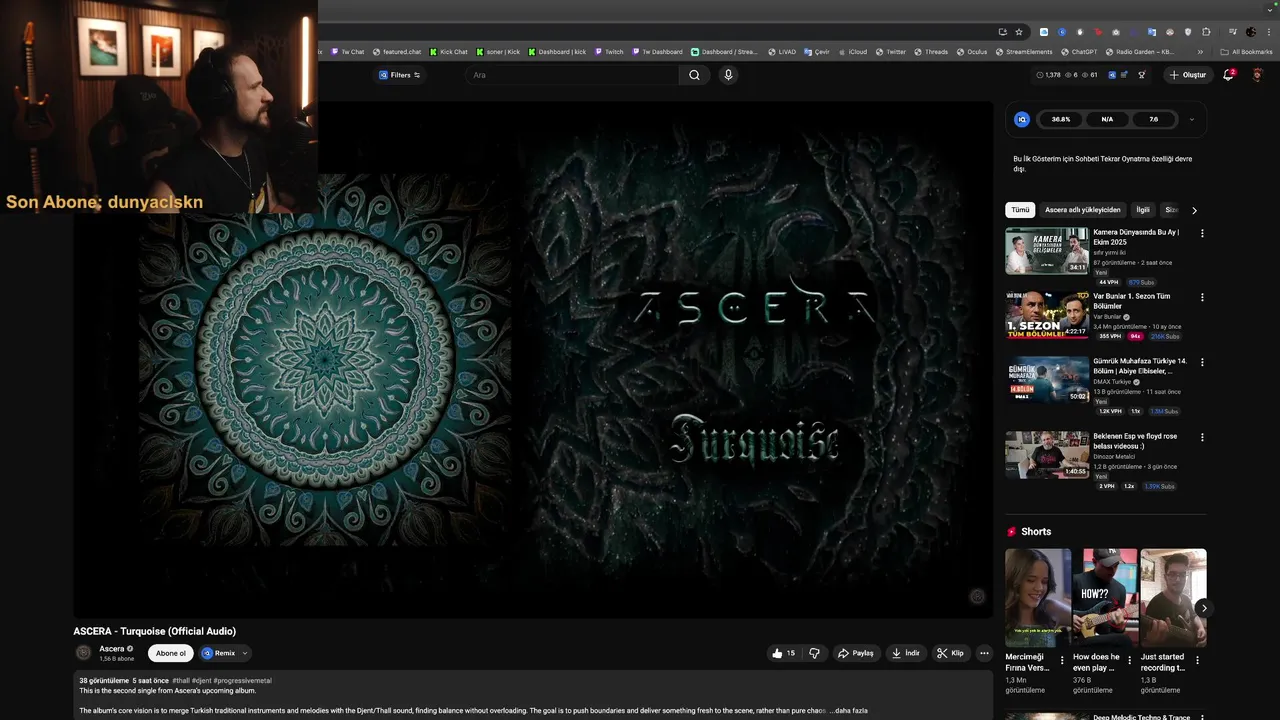Open options for Var Bunlar video
Image resolution: width=1280 pixels, height=720 pixels.
(1202, 297)
